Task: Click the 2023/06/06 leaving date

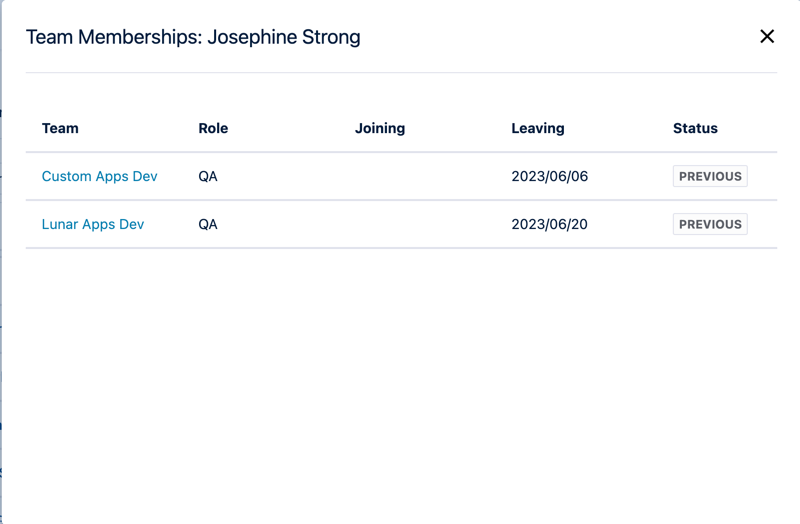Action: click(549, 176)
